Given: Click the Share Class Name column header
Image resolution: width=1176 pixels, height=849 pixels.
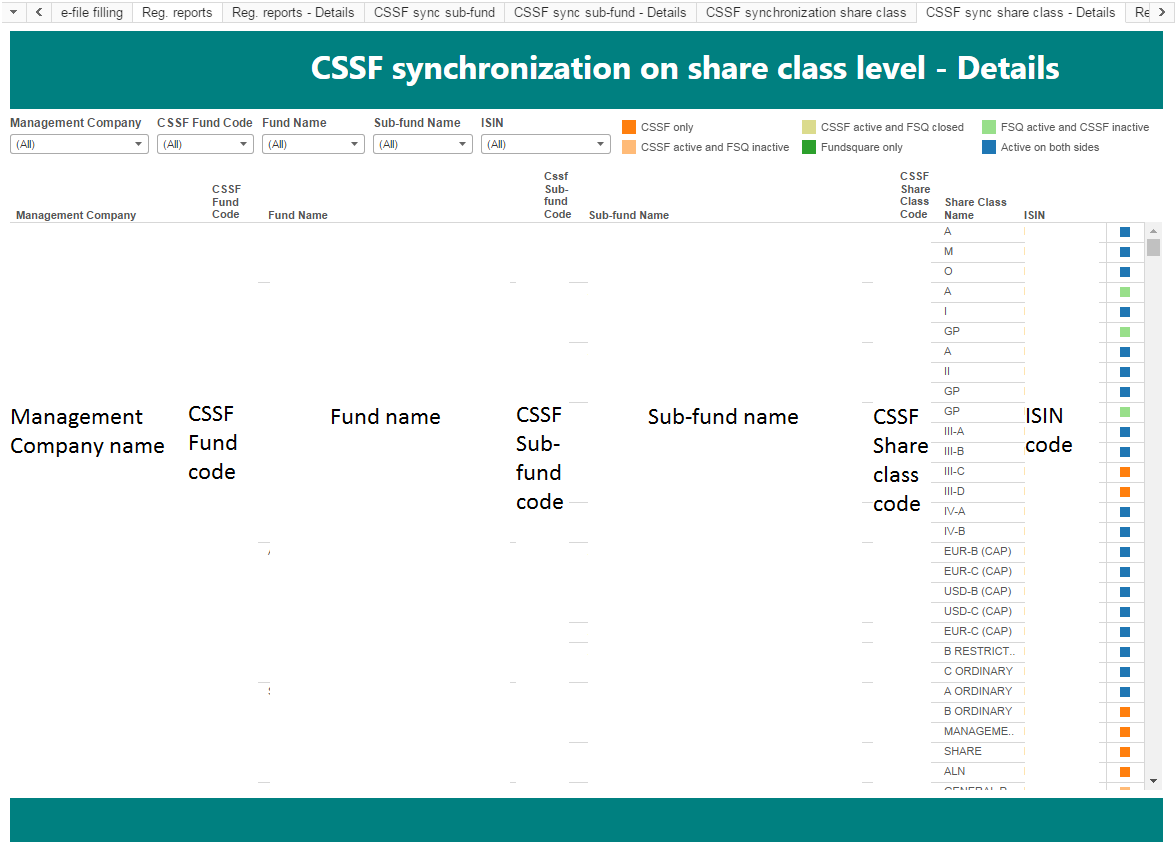Looking at the screenshot, I should [975, 208].
